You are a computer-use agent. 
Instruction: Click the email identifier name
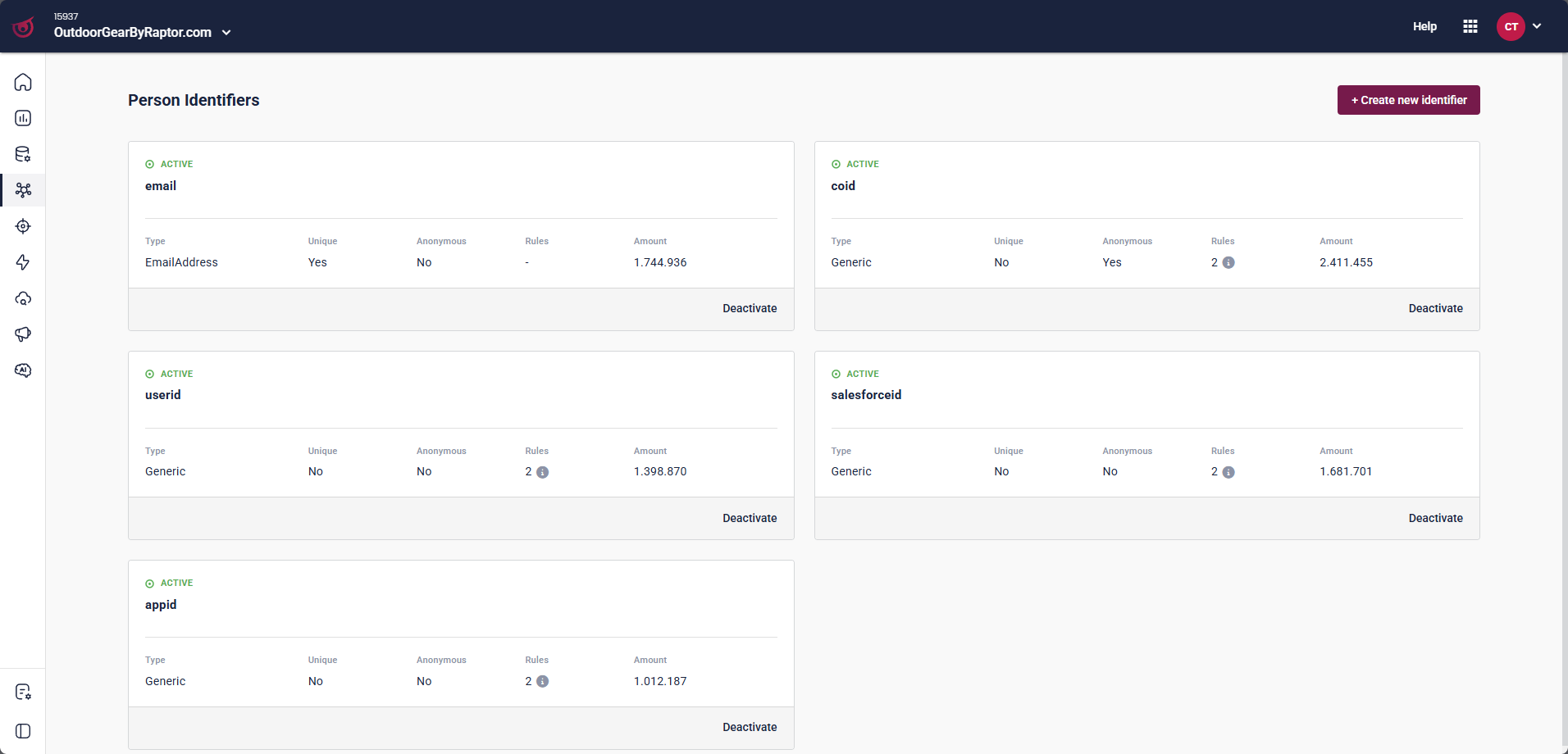pyautogui.click(x=161, y=186)
